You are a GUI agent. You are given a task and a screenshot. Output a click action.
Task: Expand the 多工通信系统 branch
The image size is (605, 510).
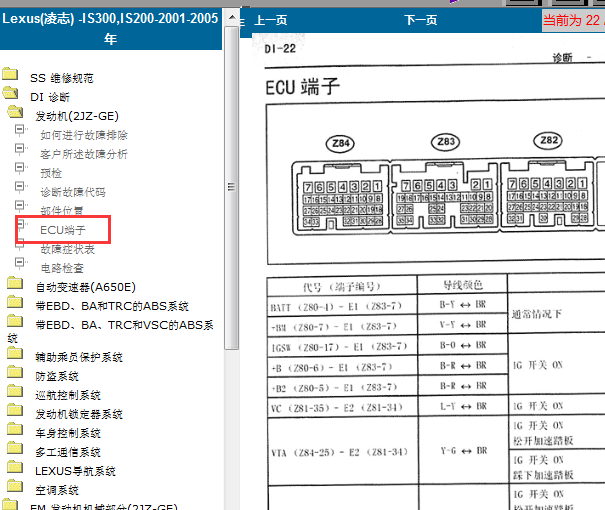pos(68,452)
